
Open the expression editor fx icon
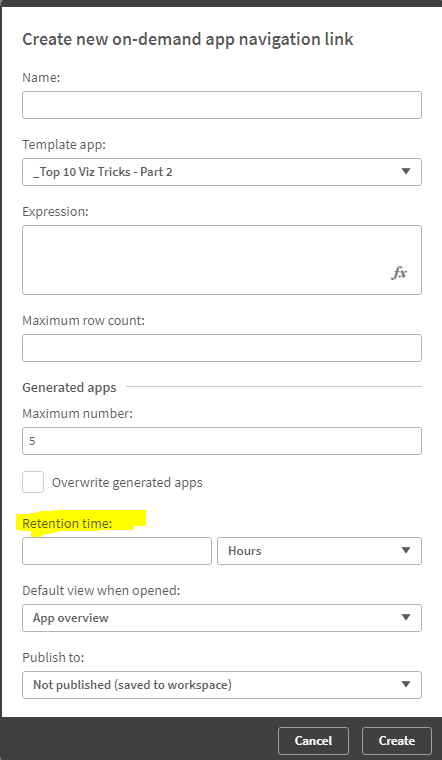coord(399,273)
